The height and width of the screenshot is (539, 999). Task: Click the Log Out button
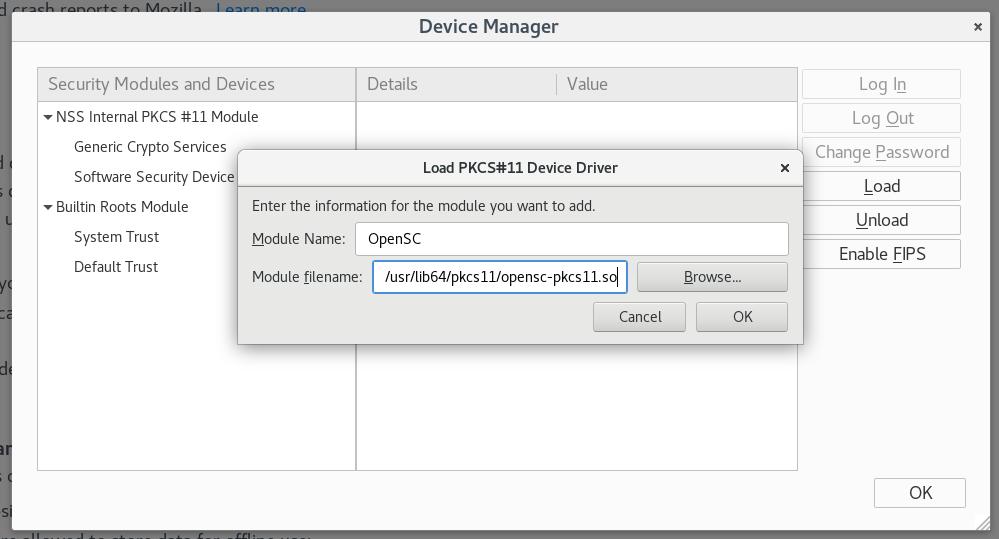coord(882,118)
